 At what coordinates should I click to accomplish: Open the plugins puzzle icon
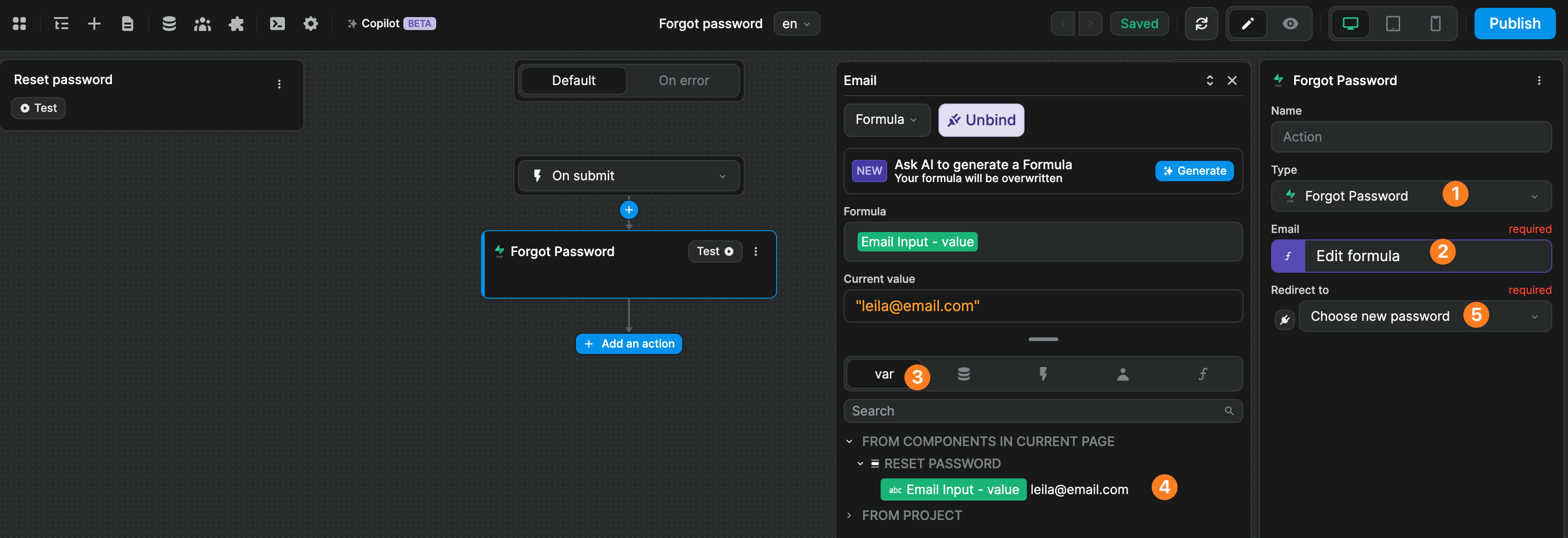coord(236,23)
